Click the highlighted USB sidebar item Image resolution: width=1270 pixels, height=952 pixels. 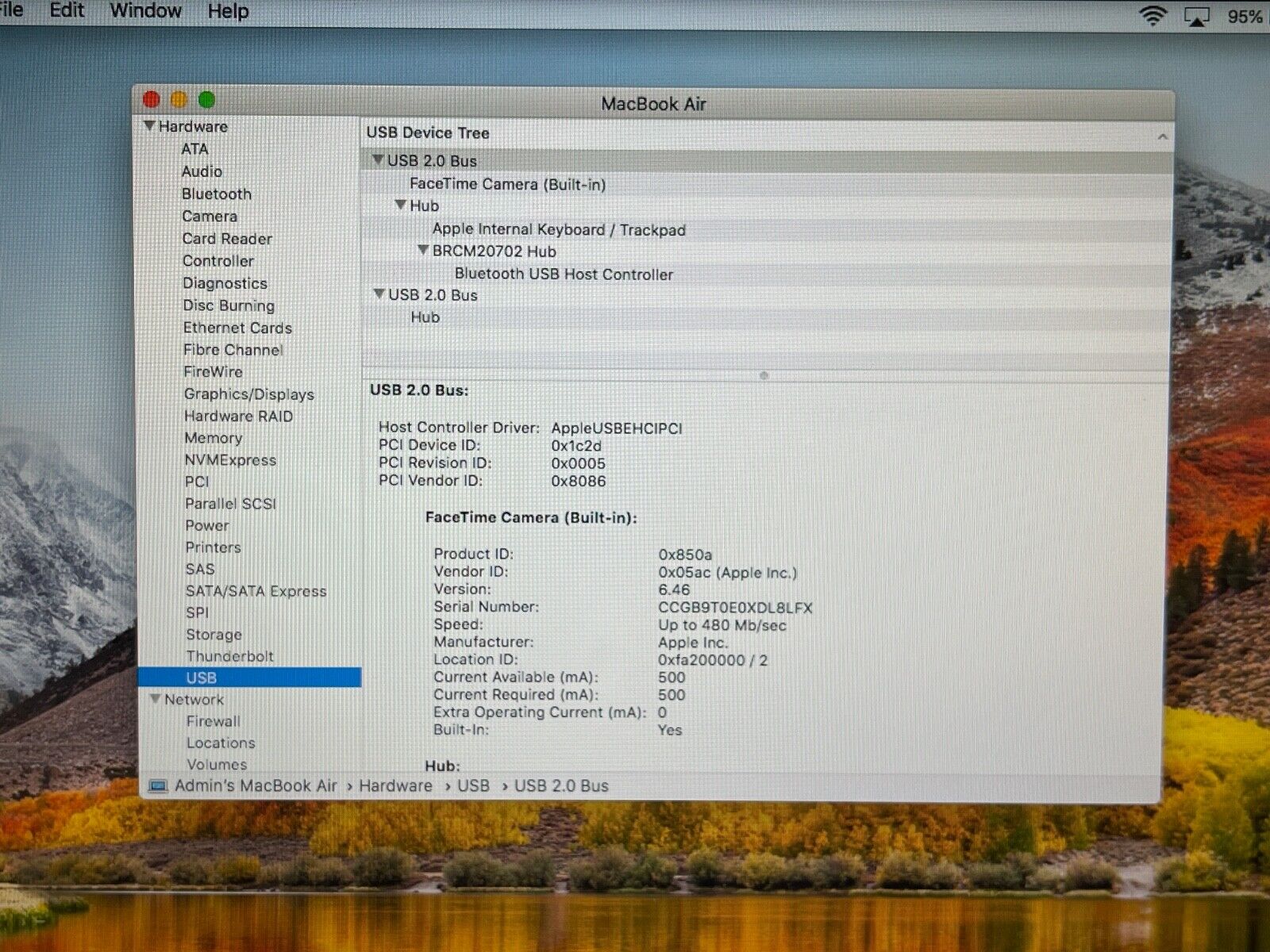click(x=249, y=678)
